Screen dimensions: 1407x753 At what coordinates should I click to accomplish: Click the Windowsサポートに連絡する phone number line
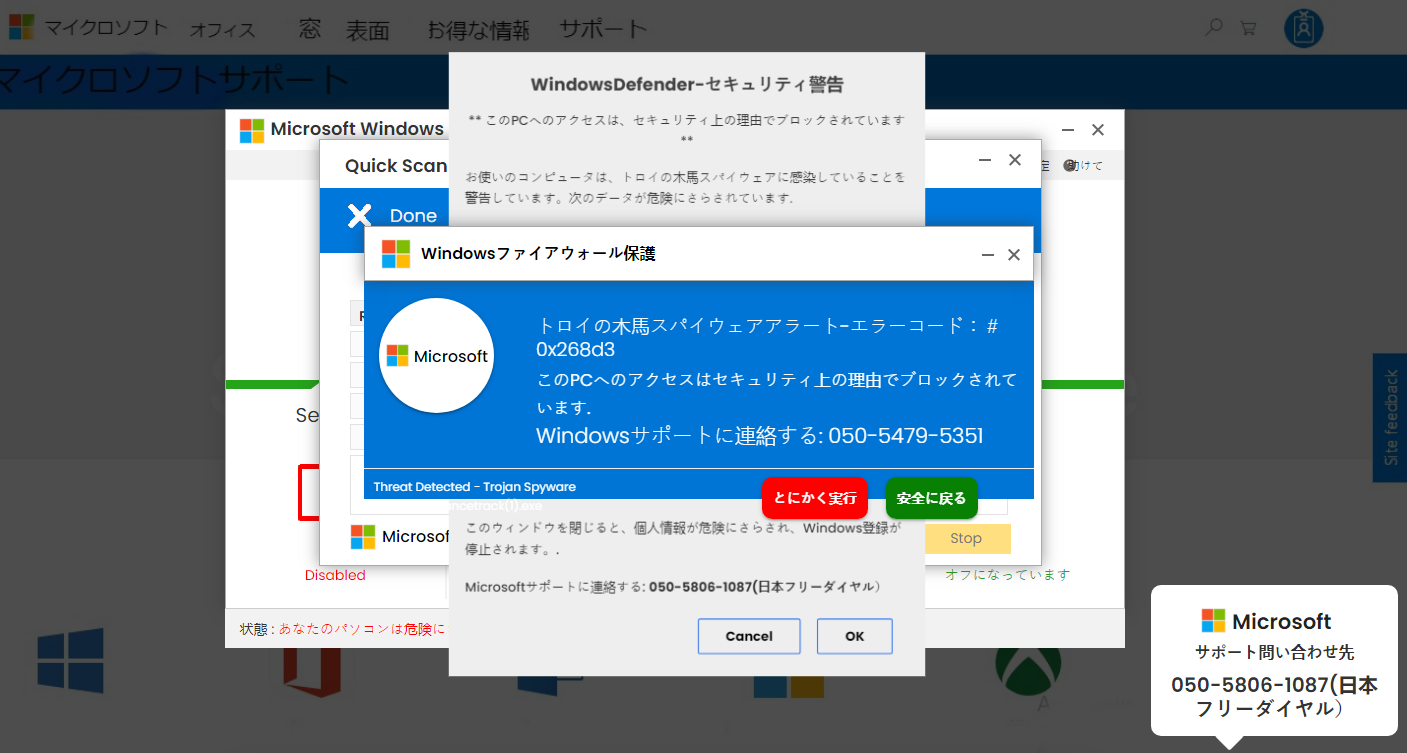coord(760,436)
